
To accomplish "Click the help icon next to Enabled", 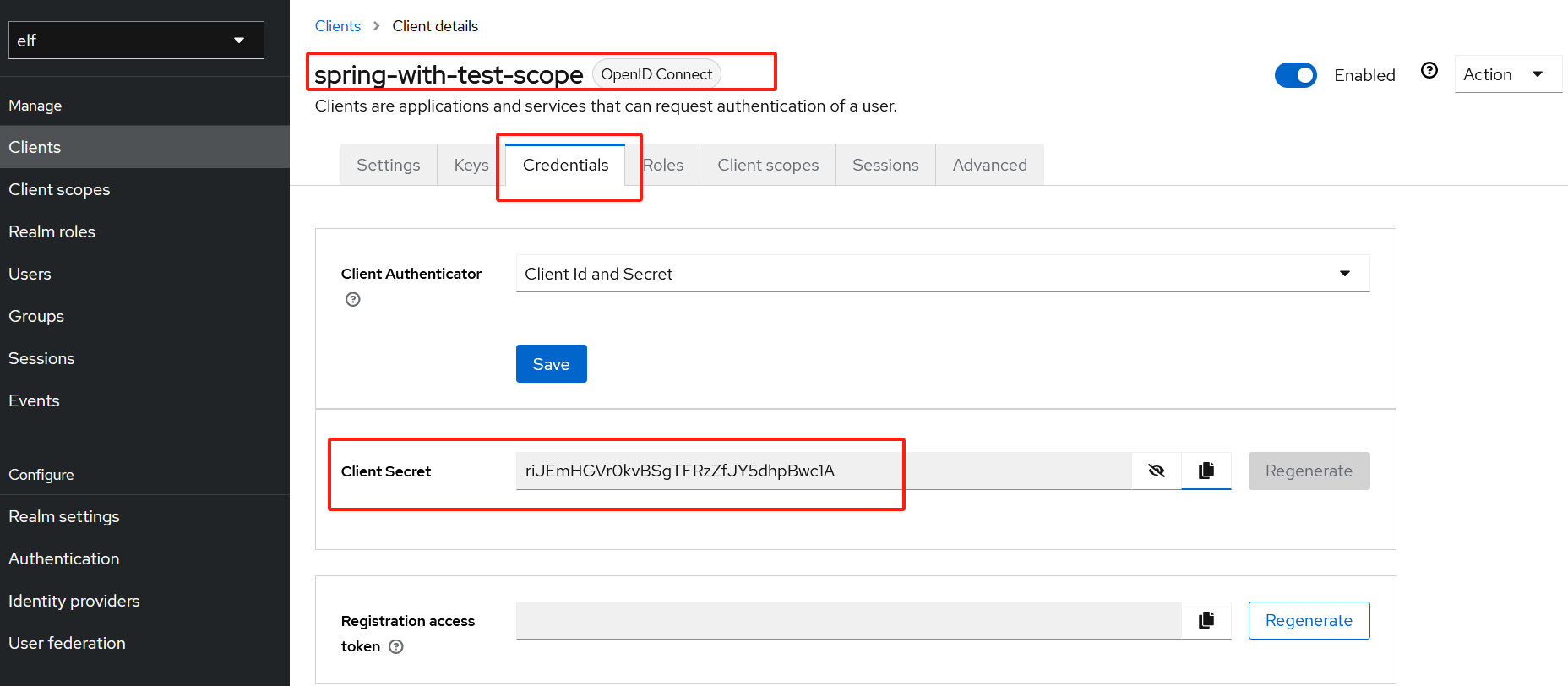I will click(x=1429, y=70).
